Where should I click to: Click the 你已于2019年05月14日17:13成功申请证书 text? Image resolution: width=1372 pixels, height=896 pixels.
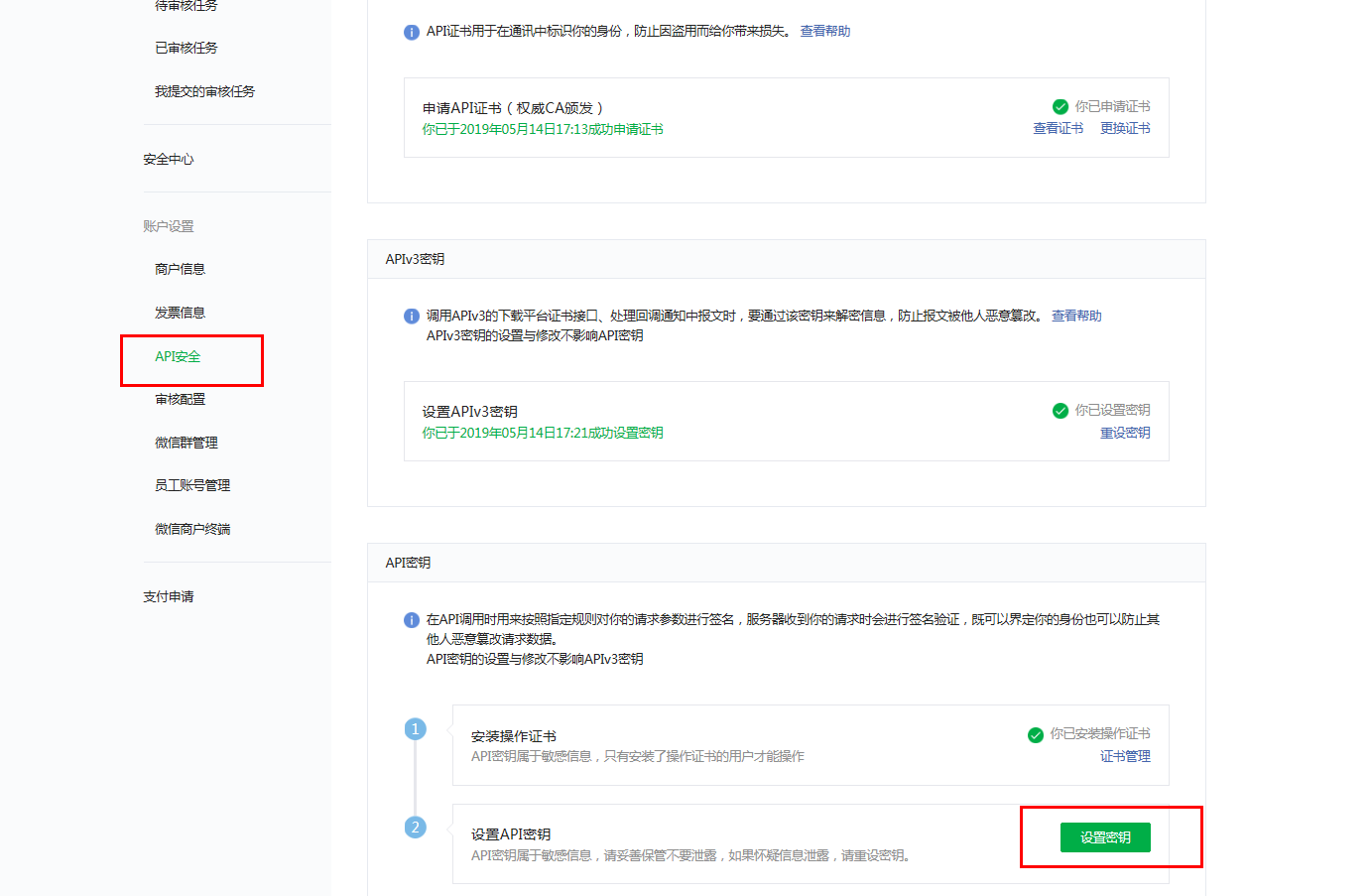543,129
